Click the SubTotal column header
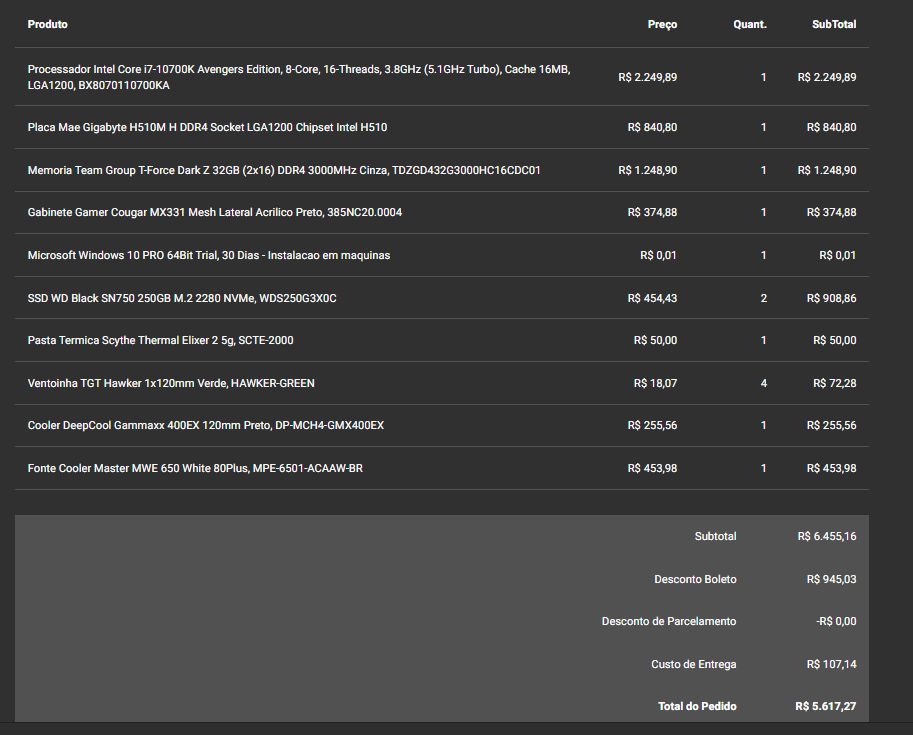 [x=834, y=24]
